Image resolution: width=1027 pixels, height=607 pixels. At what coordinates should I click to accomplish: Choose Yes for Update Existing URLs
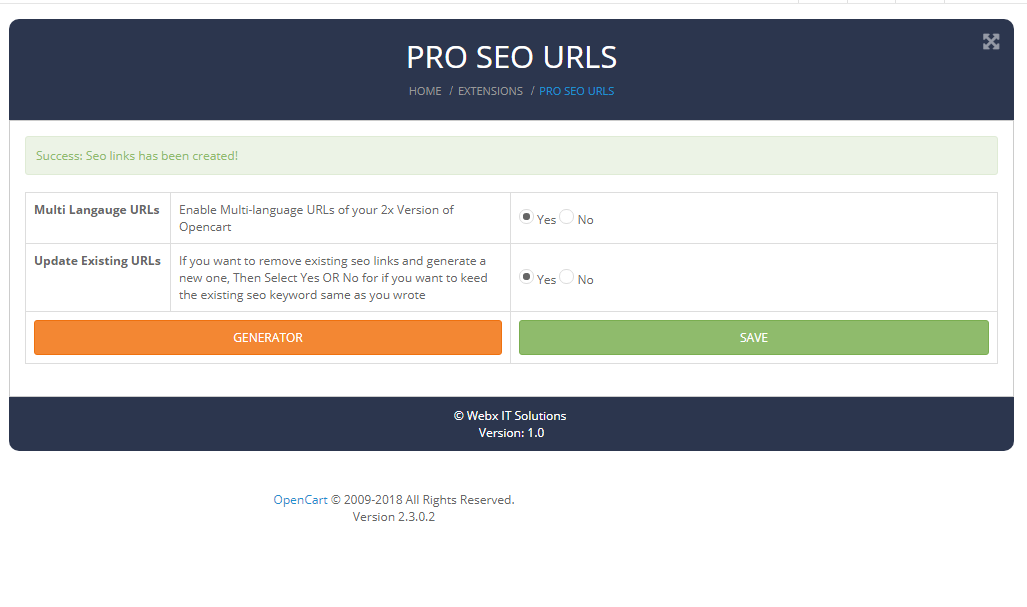coord(526,276)
